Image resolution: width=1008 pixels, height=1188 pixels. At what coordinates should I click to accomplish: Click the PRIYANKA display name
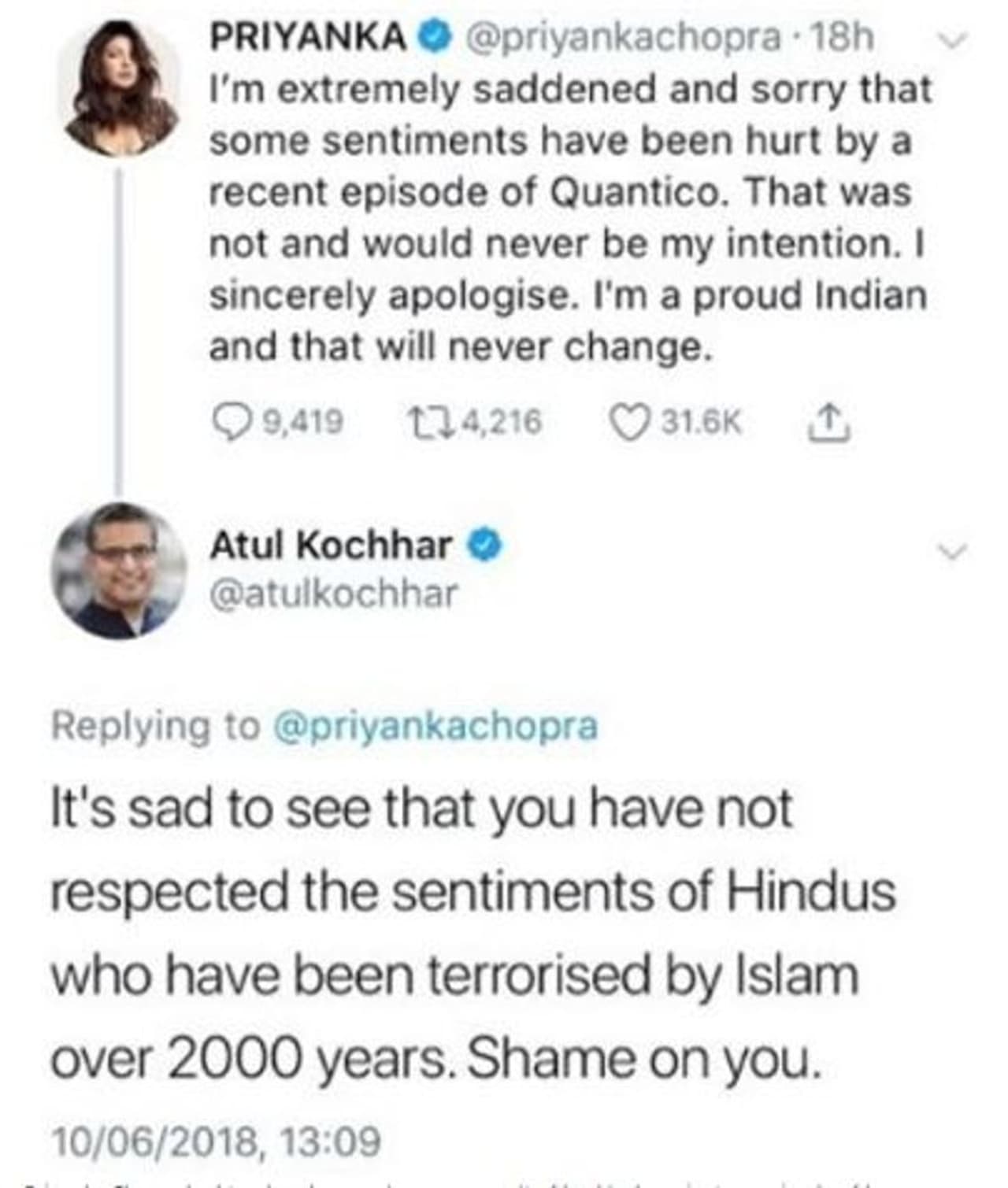[x=308, y=36]
